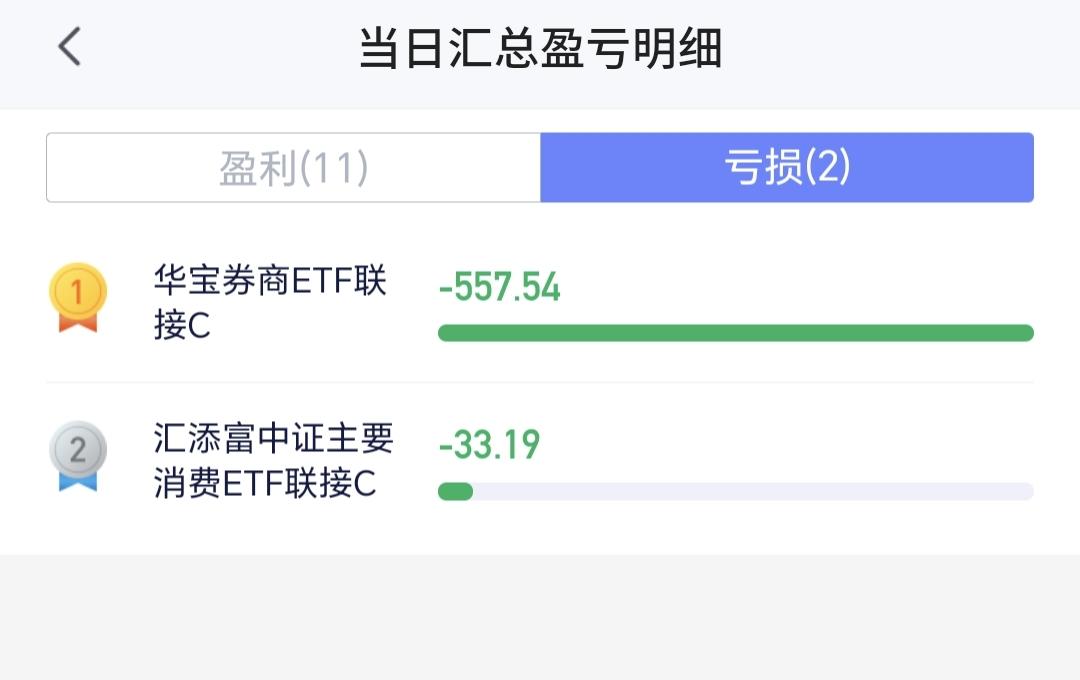Click the -557.54 loss amount
Viewport: 1080px width, 680px height.
point(499,287)
